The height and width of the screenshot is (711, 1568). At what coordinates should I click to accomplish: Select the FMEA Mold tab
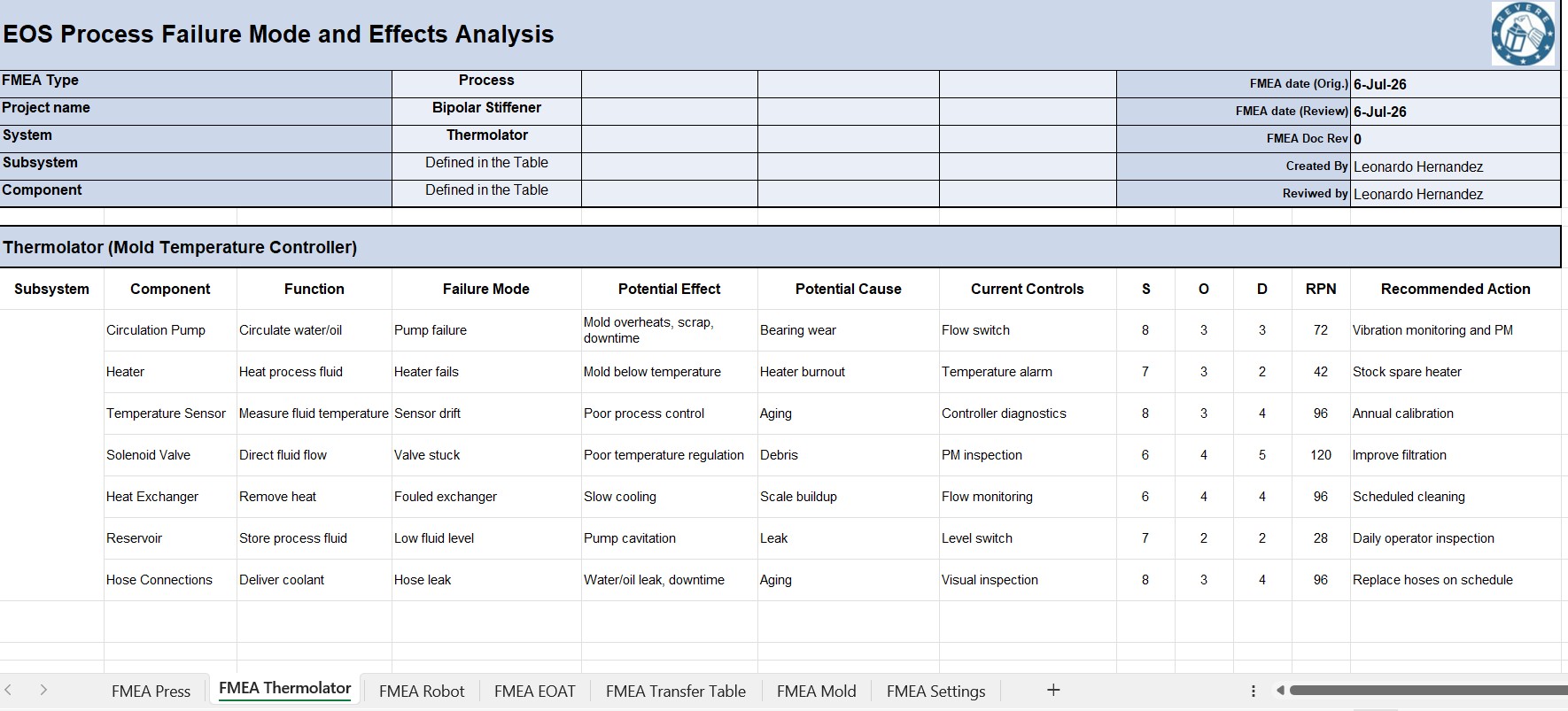tap(817, 692)
